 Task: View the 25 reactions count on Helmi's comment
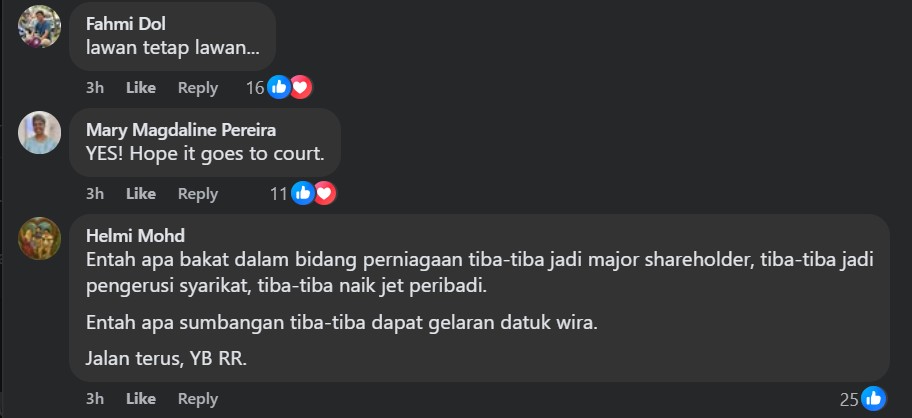[x=849, y=399]
